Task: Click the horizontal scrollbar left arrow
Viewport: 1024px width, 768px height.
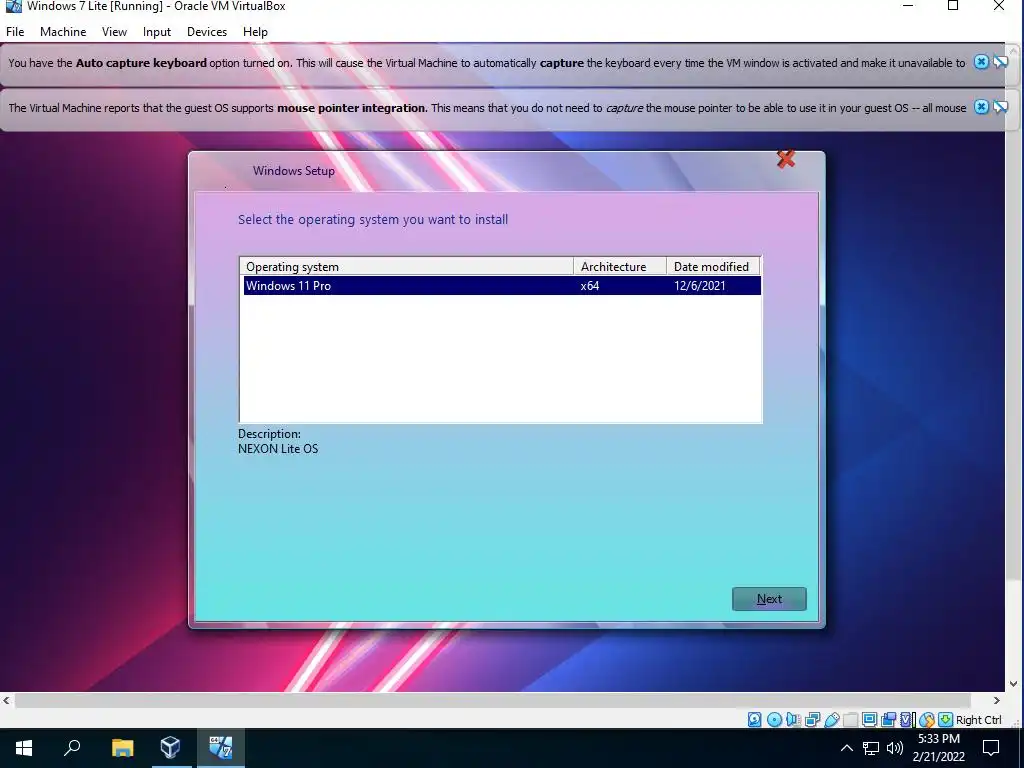Action: [x=7, y=700]
